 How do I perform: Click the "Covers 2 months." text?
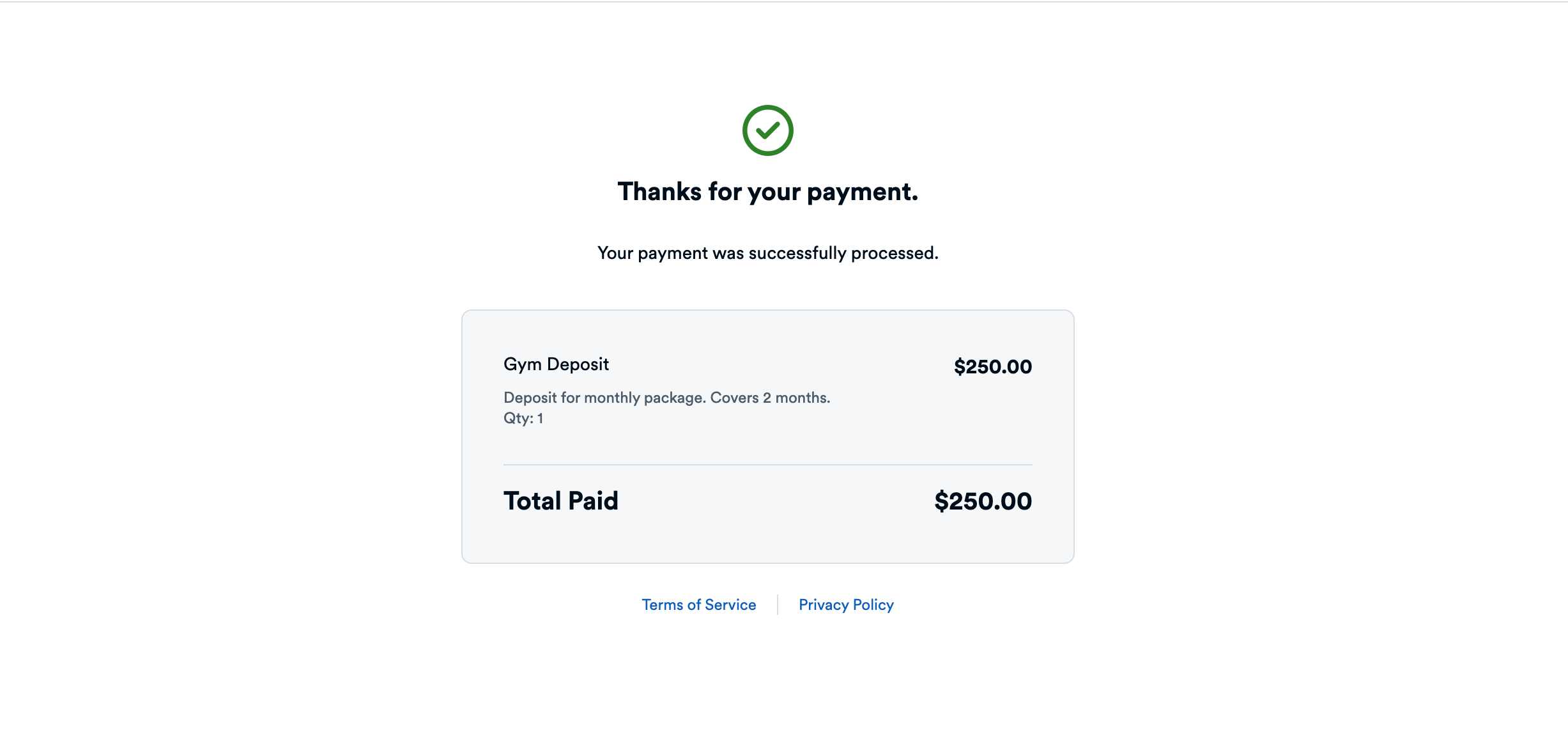point(770,398)
